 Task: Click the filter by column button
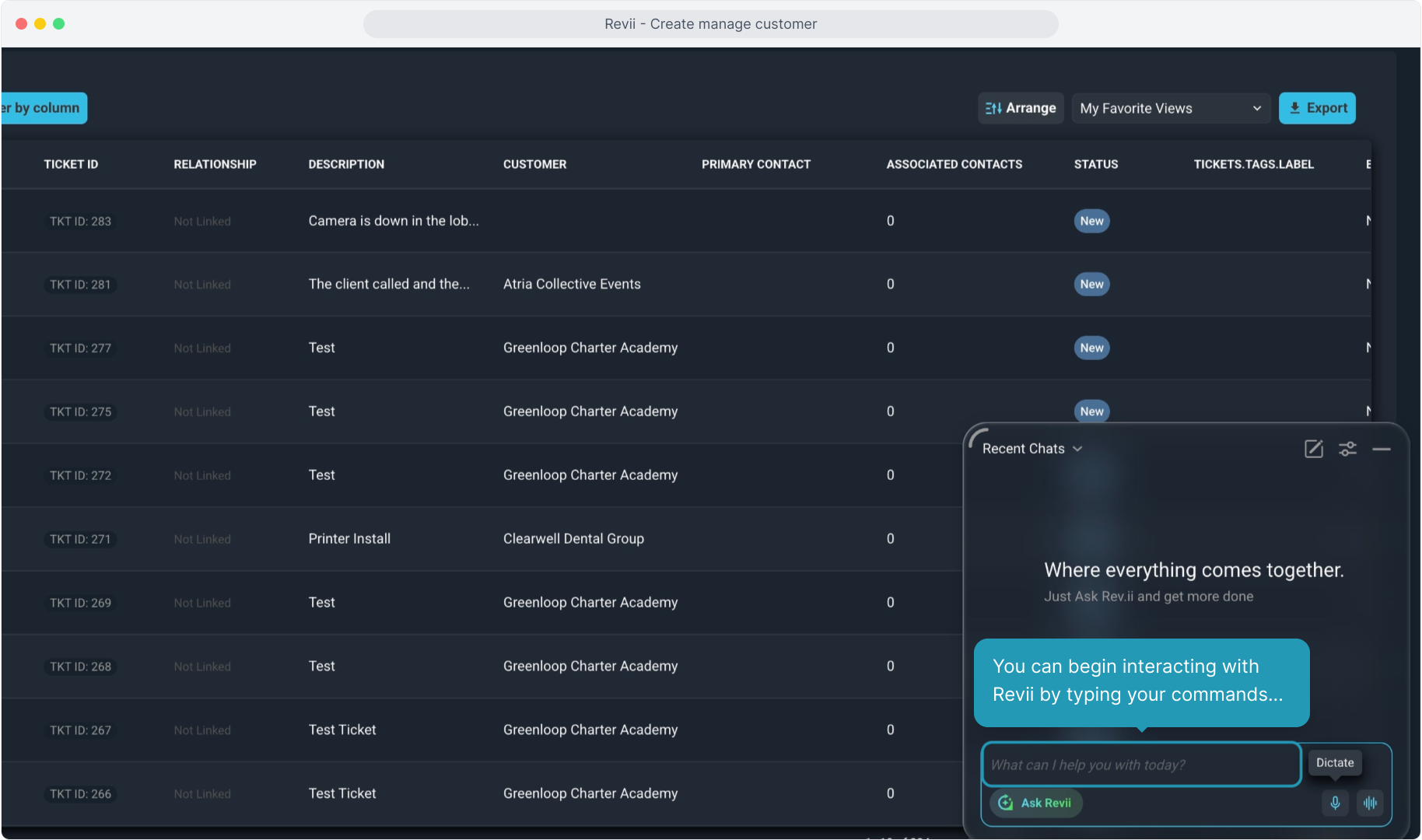pos(44,108)
